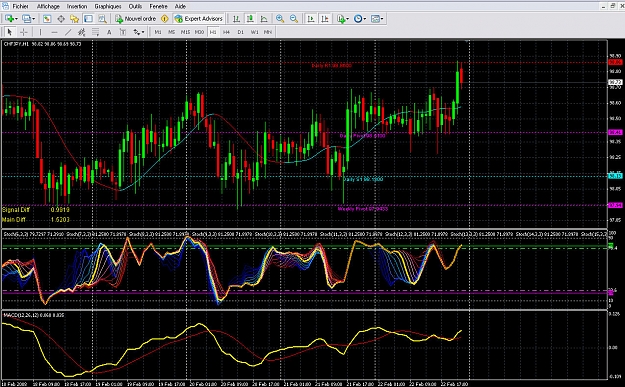Open the Navigator star folder icon
The width and height of the screenshot is (625, 387).
[75, 19]
